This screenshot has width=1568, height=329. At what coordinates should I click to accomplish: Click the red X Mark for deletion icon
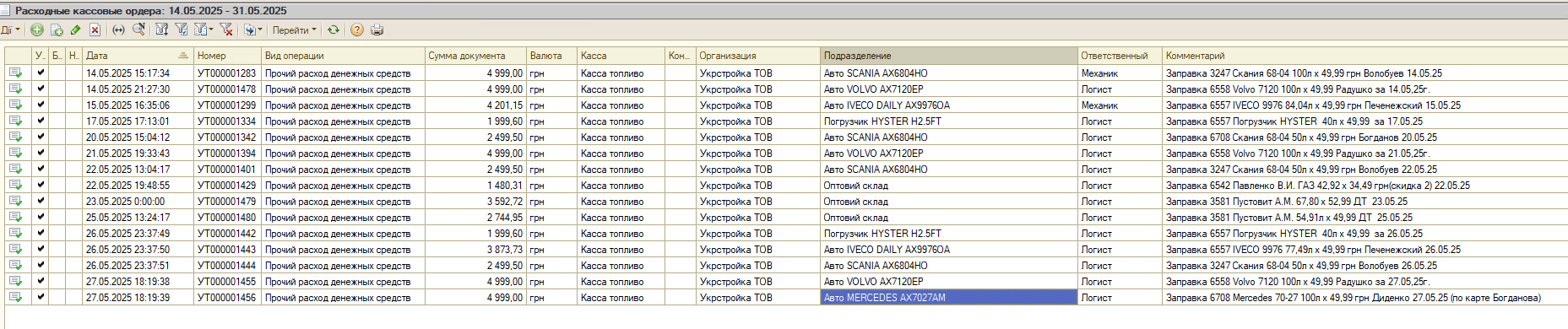95,30
